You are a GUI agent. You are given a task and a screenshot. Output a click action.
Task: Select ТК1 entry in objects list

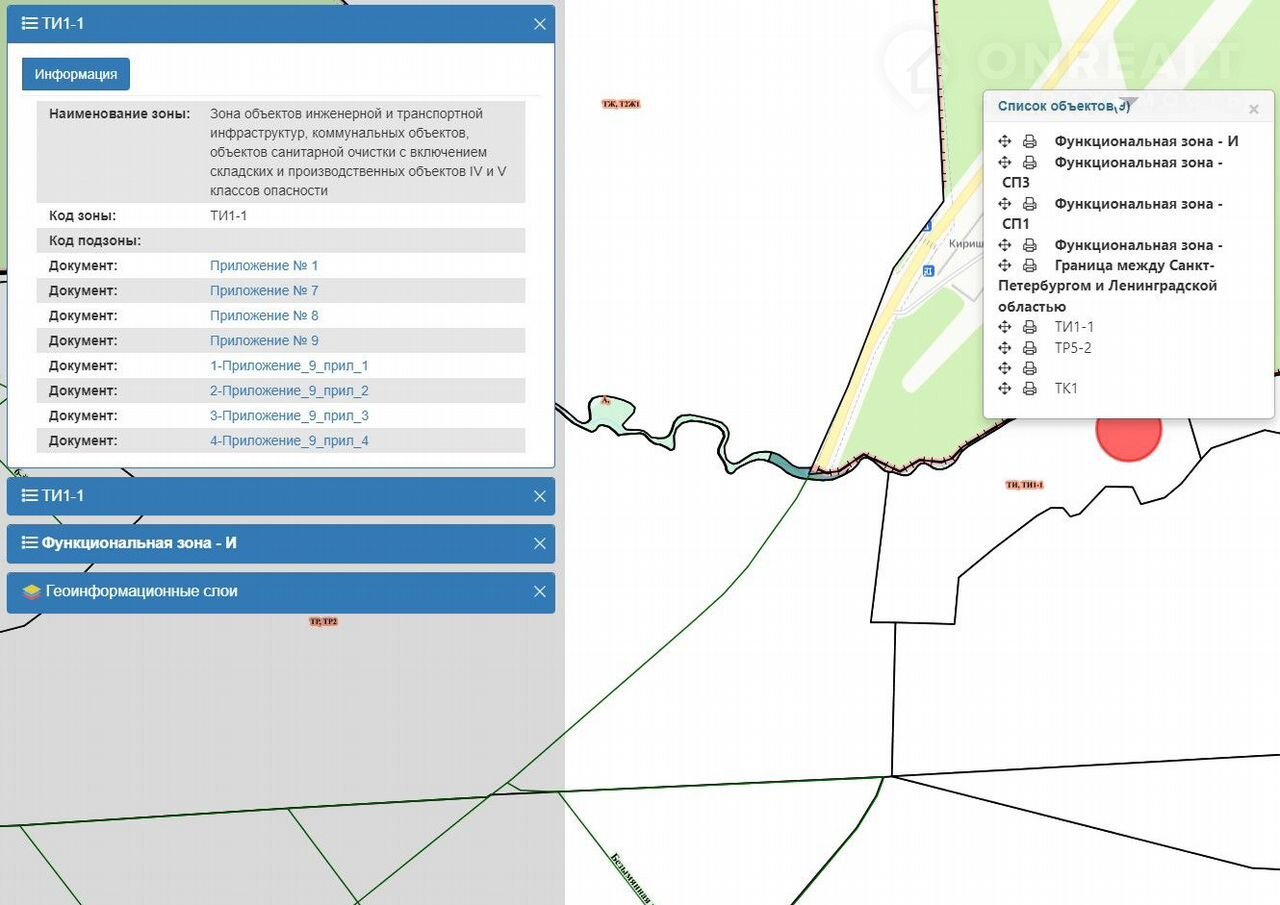pyautogui.click(x=1066, y=389)
